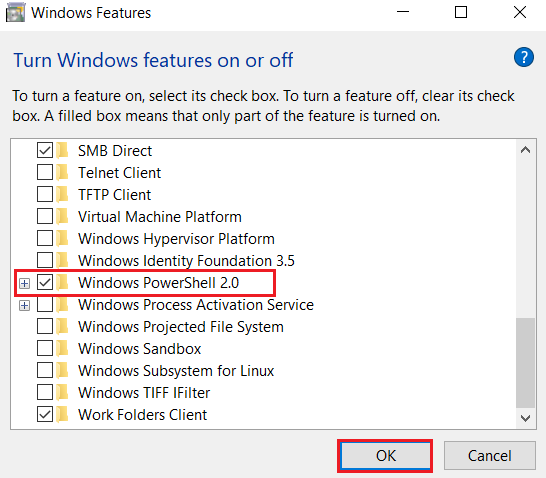Minimize the Windows Features window
The width and height of the screenshot is (546, 478).
point(403,12)
